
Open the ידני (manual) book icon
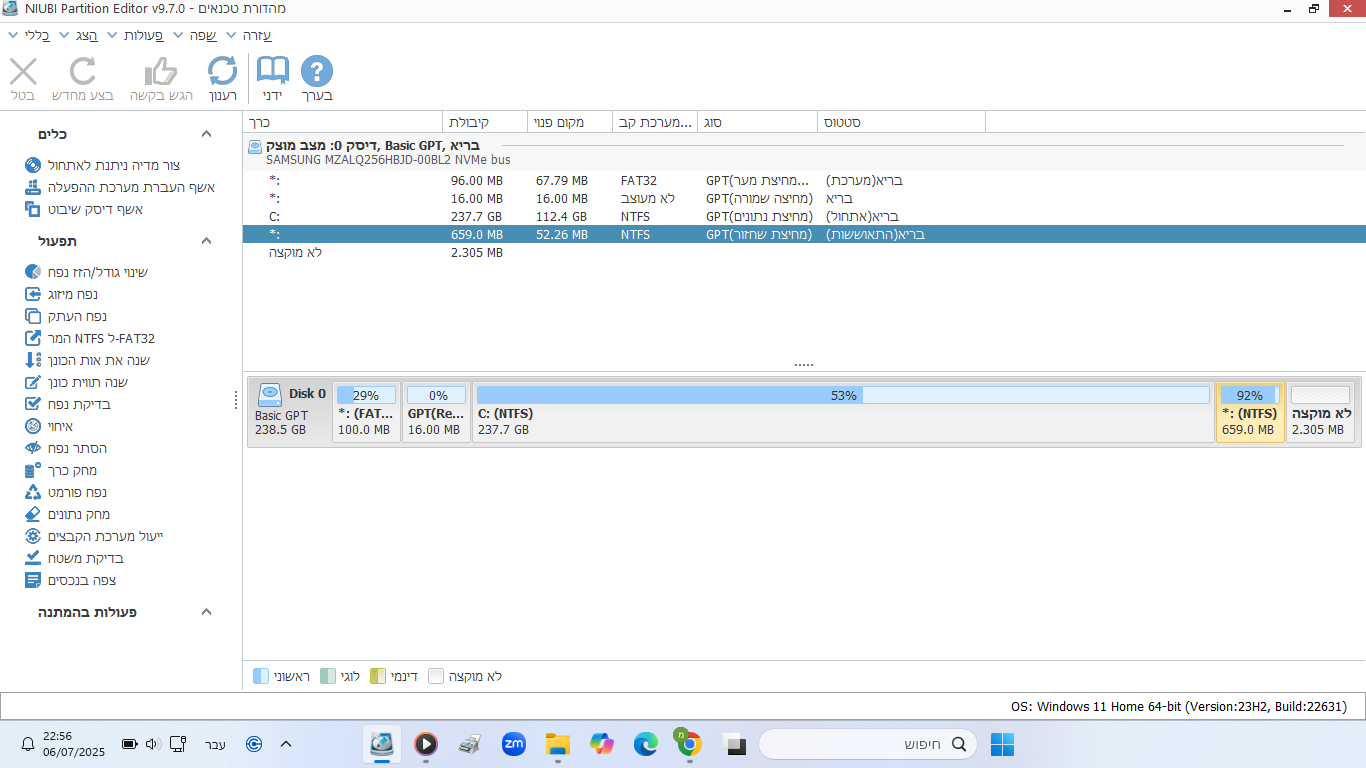click(x=272, y=72)
